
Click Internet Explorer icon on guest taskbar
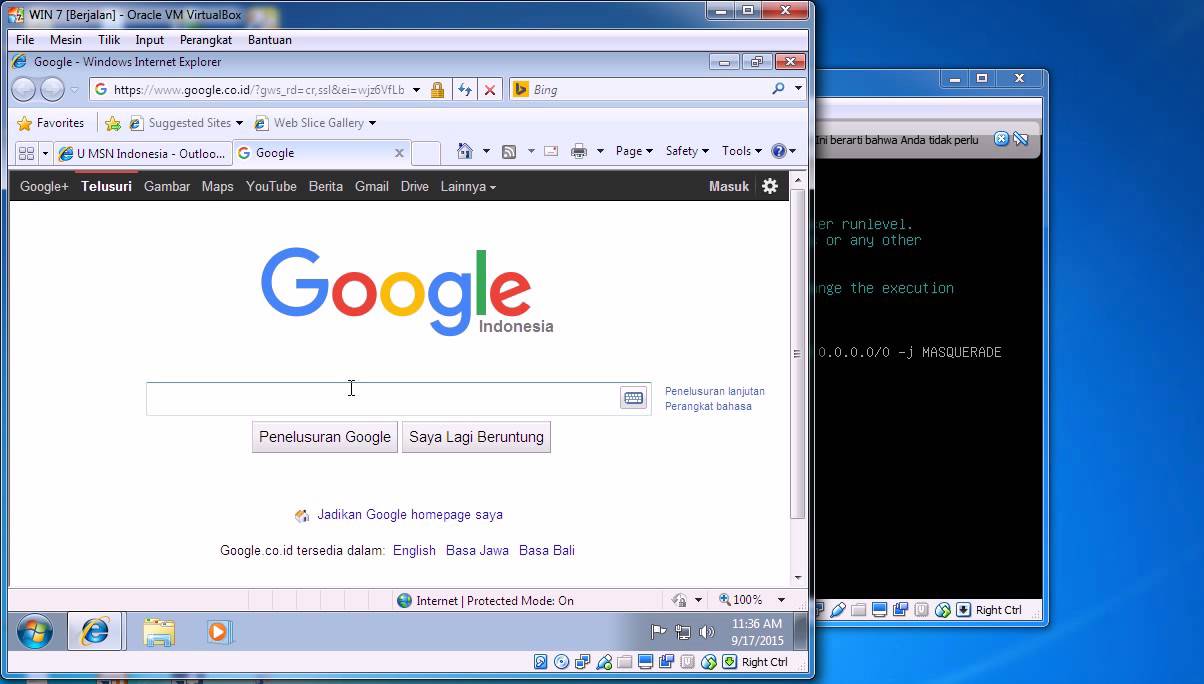click(x=95, y=632)
